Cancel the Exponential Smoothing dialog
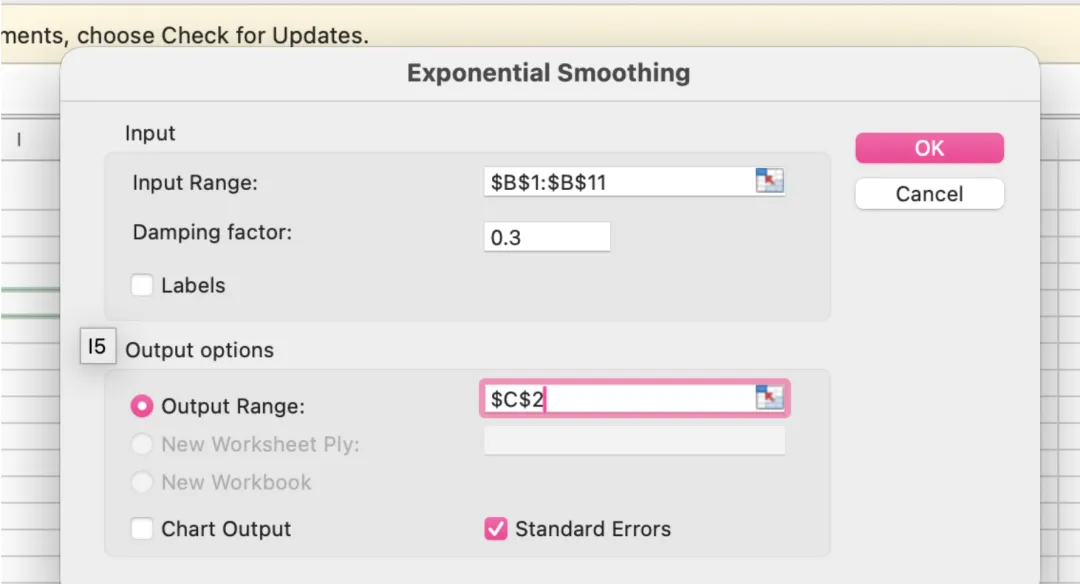Viewport: 1080px width, 584px height. (929, 194)
